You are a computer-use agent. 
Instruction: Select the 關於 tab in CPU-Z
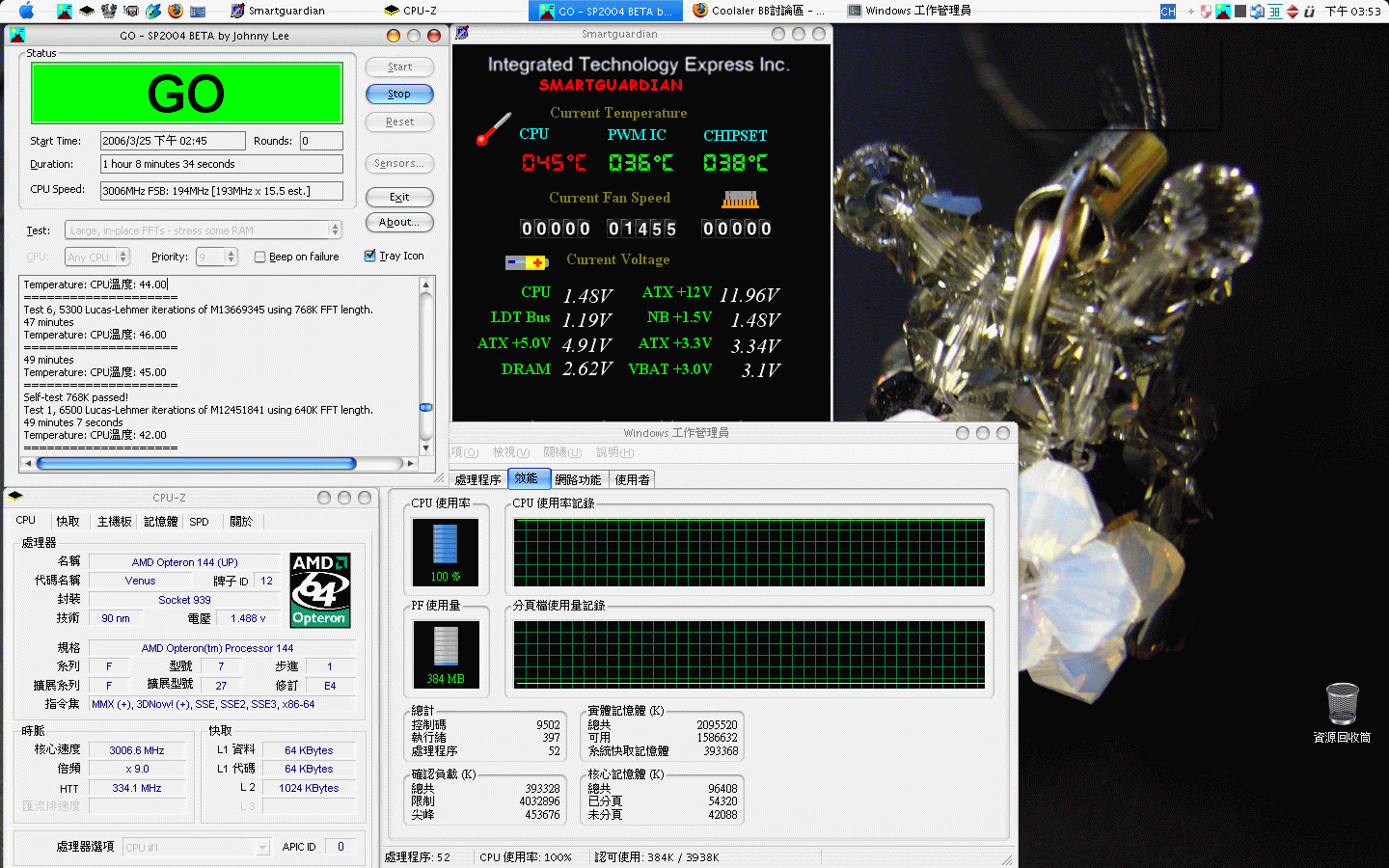point(241,521)
